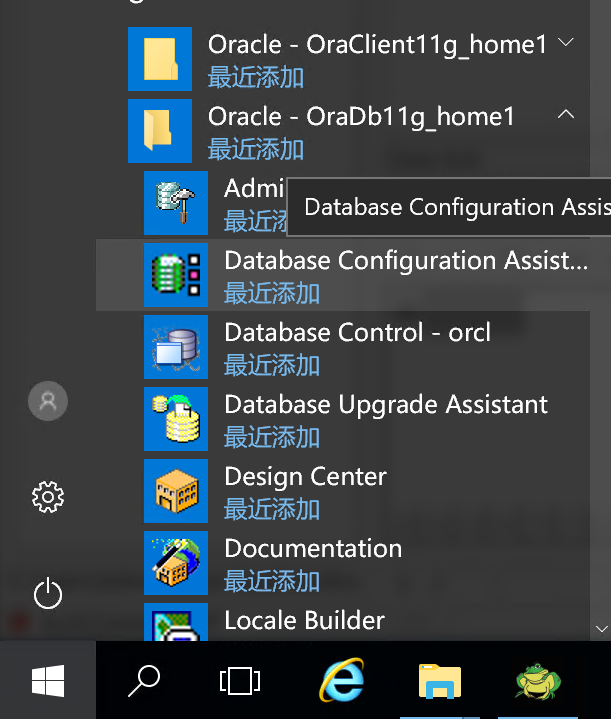611x719 pixels.
Task: Select the Database Upgrade Assistant label
Action: pyautogui.click(x=385, y=405)
